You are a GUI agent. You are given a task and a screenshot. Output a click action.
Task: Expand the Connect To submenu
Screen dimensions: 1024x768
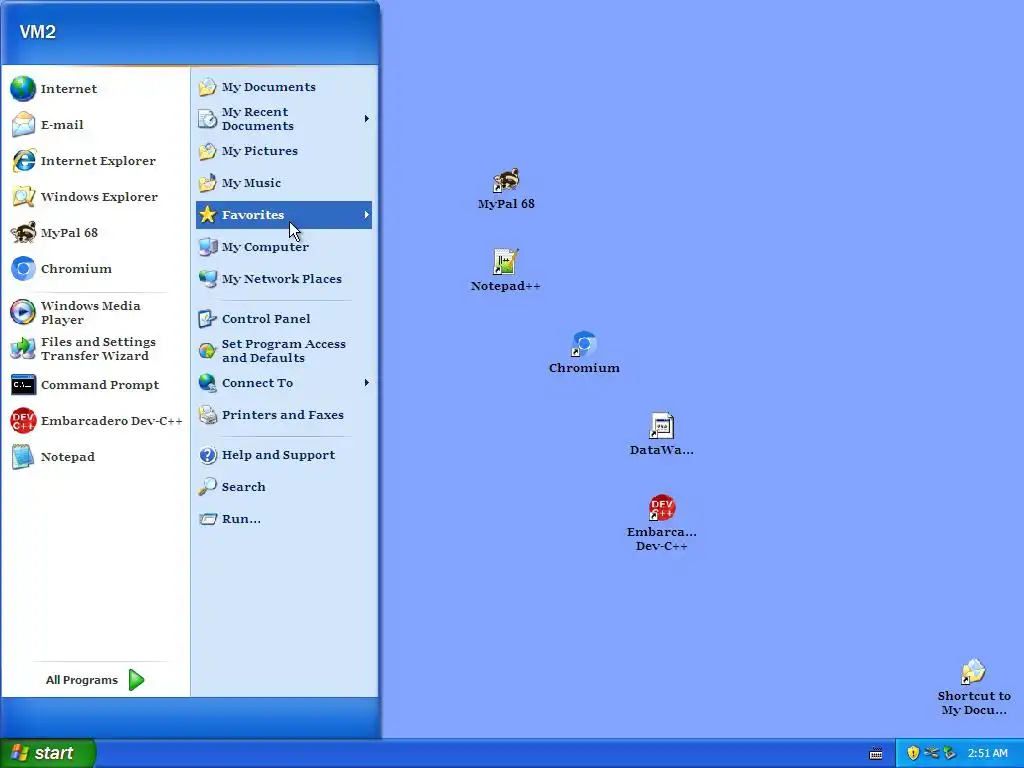coord(283,383)
